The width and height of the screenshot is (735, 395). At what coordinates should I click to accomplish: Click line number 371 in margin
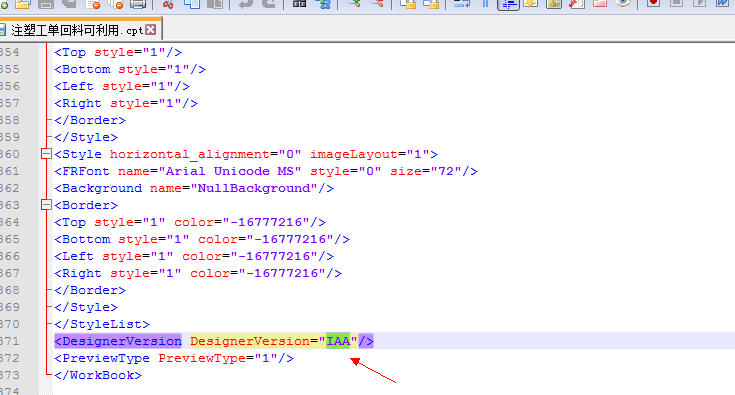click(10, 341)
